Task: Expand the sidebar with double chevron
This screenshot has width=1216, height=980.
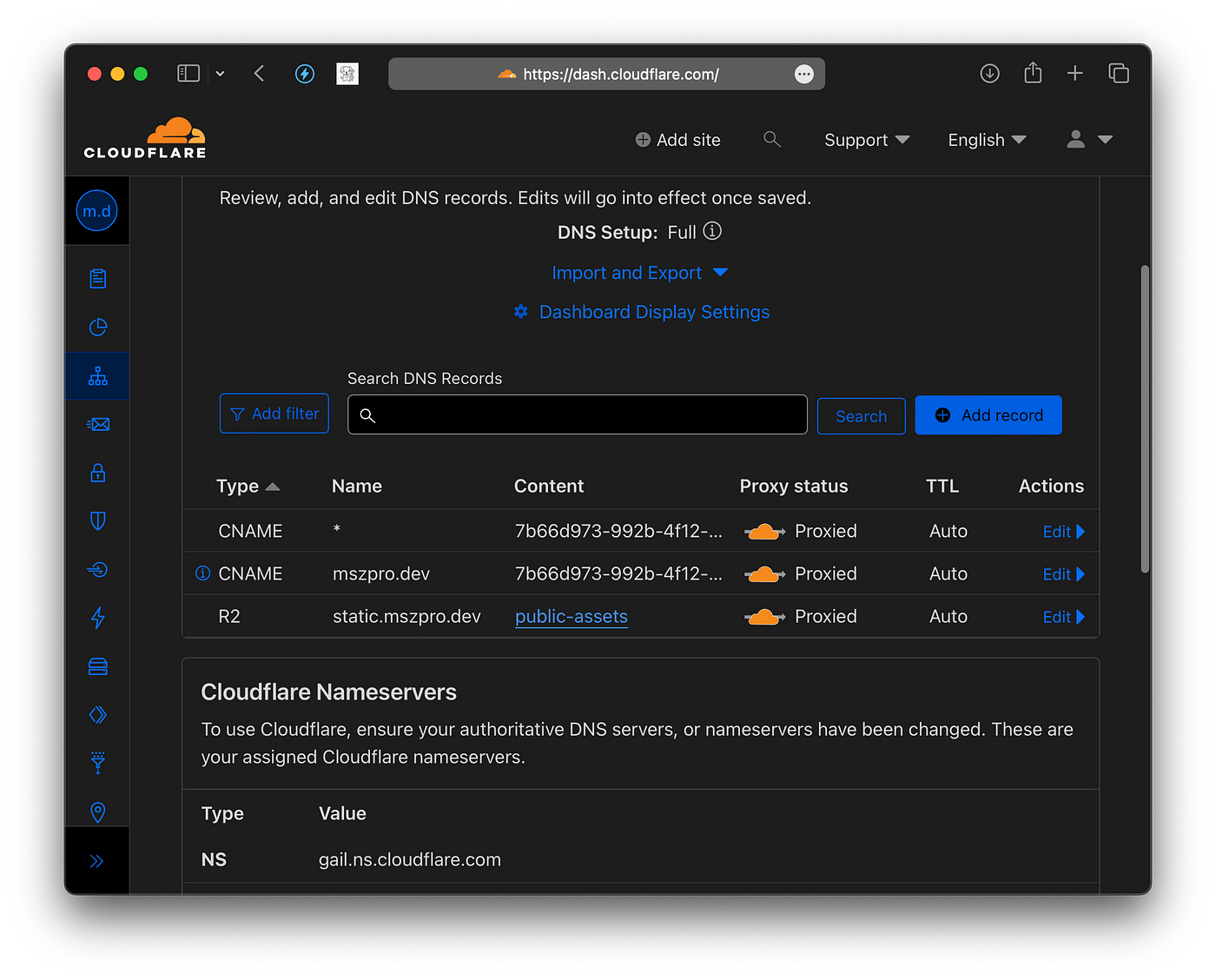Action: tap(96, 861)
